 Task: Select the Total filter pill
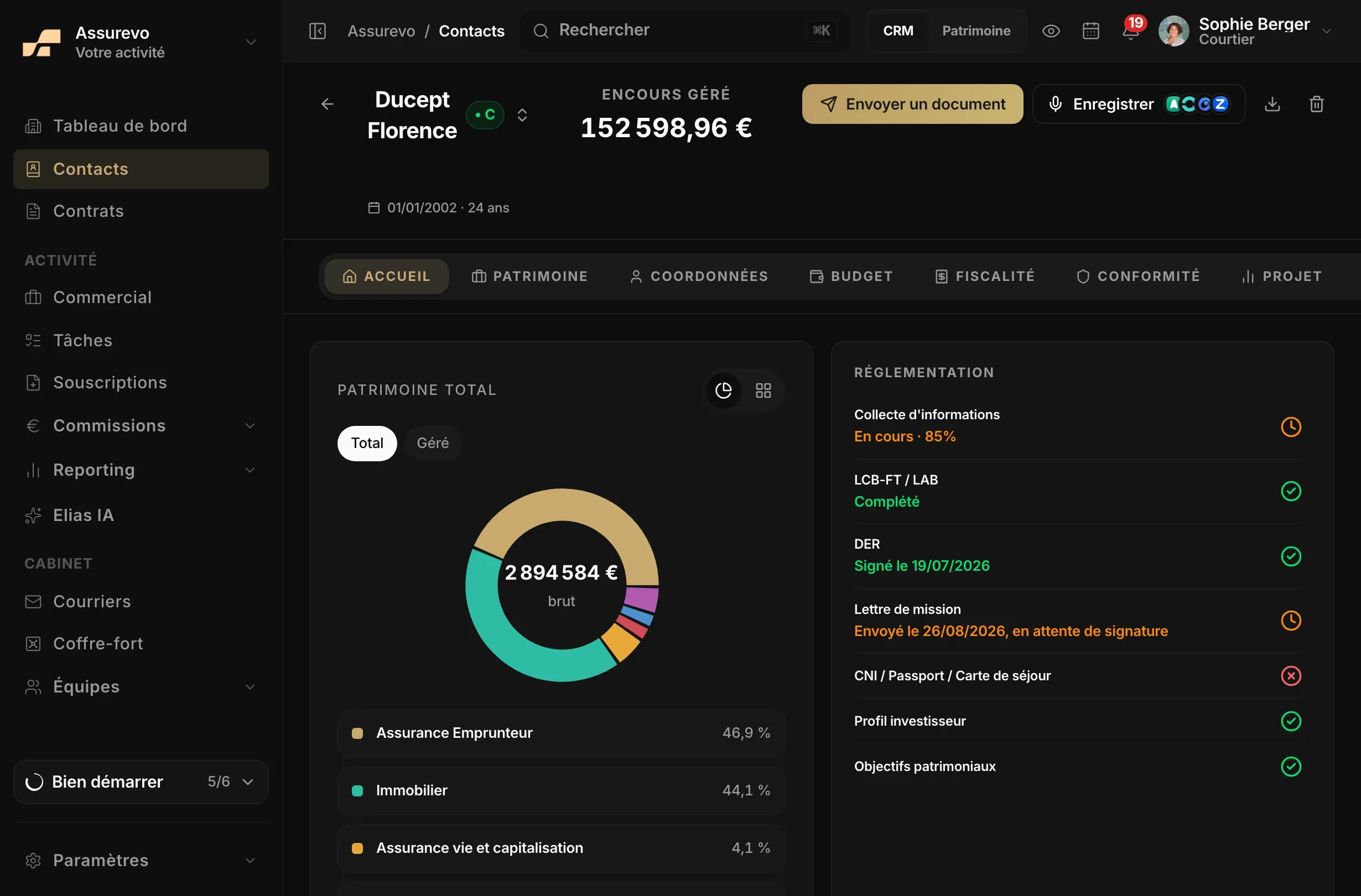click(x=367, y=443)
